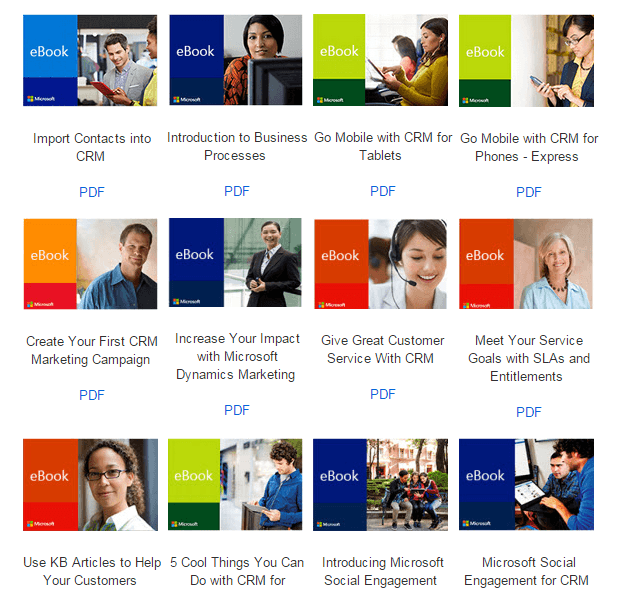Download PDF for Go Mobile with CRM for Tablets
Viewport: 628px width, 590px height.
[382, 191]
